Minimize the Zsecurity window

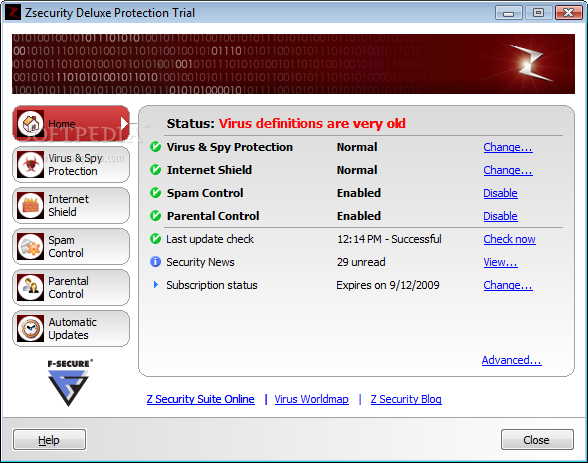click(508, 13)
